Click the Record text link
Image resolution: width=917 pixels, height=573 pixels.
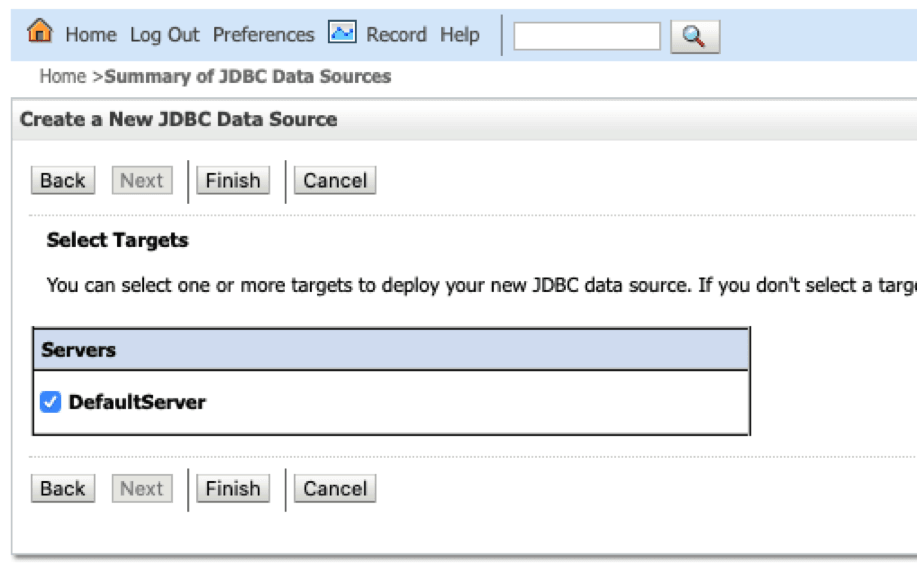click(x=396, y=35)
